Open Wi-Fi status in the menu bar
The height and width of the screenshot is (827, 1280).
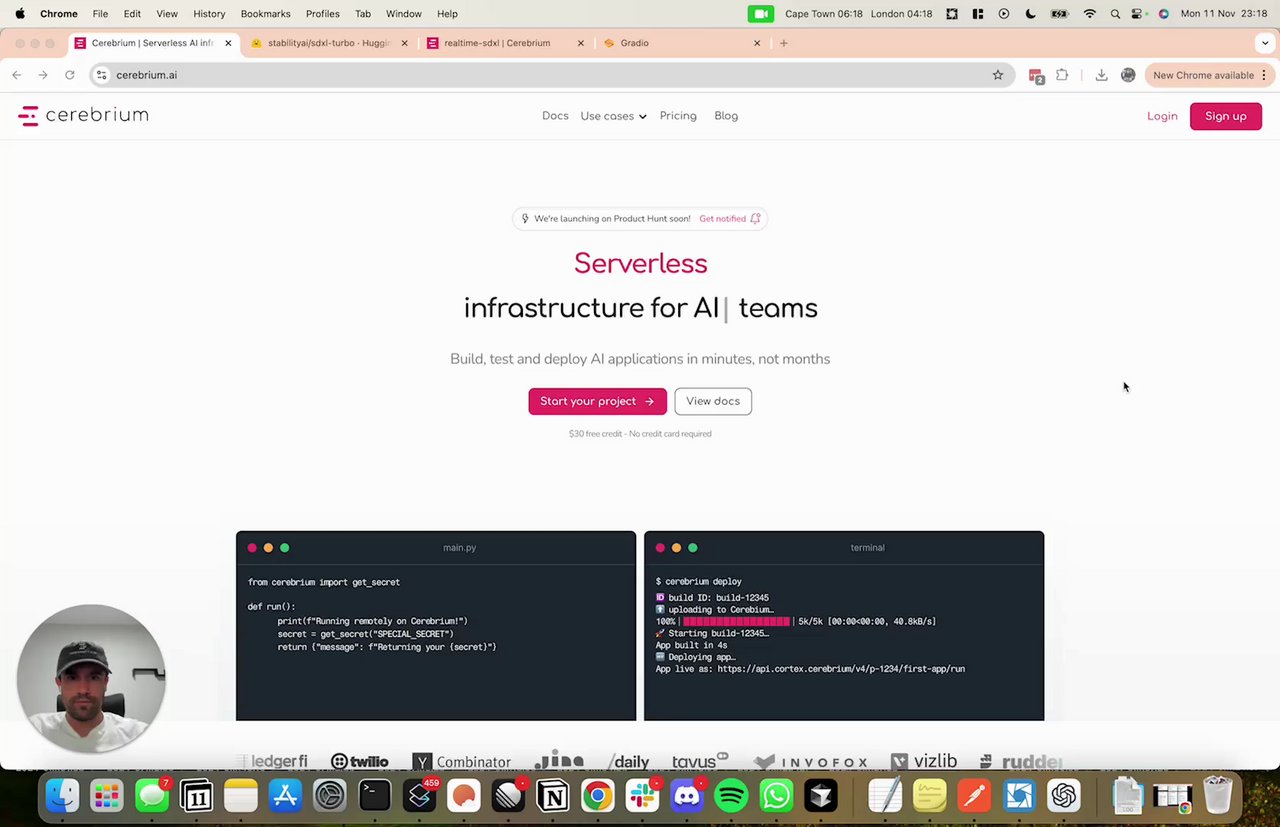1089,14
